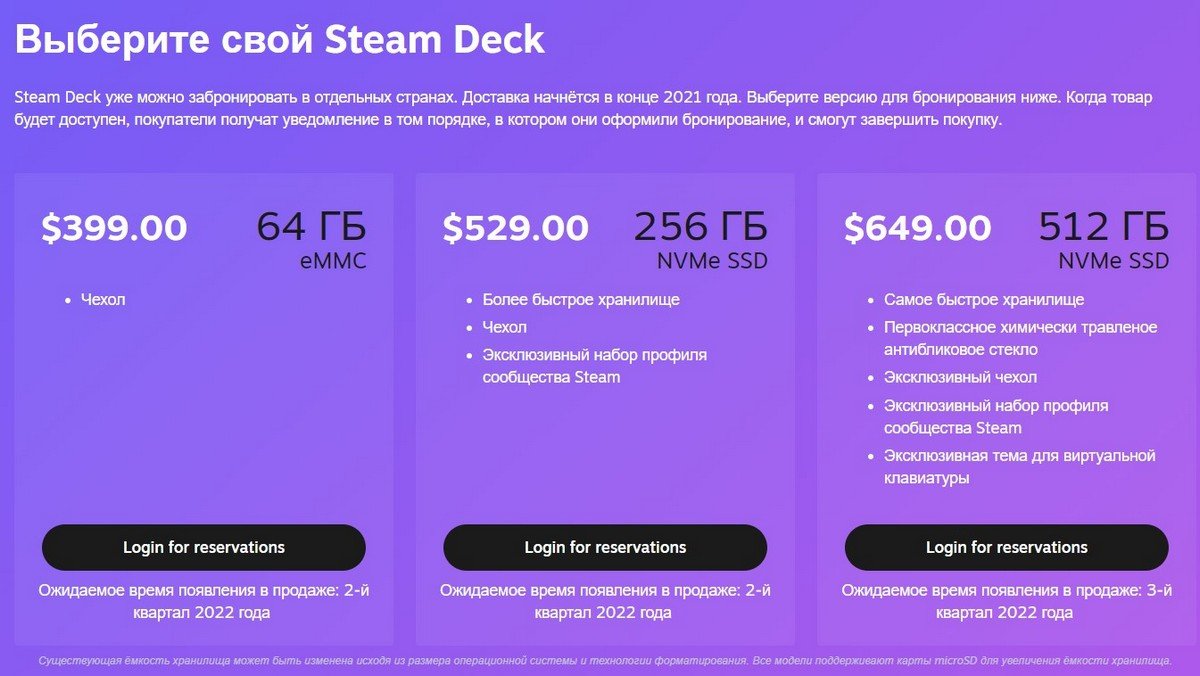The image size is (1200, 676).
Task: Click the Выберите свой Steam Deck heading
Action: 278,39
